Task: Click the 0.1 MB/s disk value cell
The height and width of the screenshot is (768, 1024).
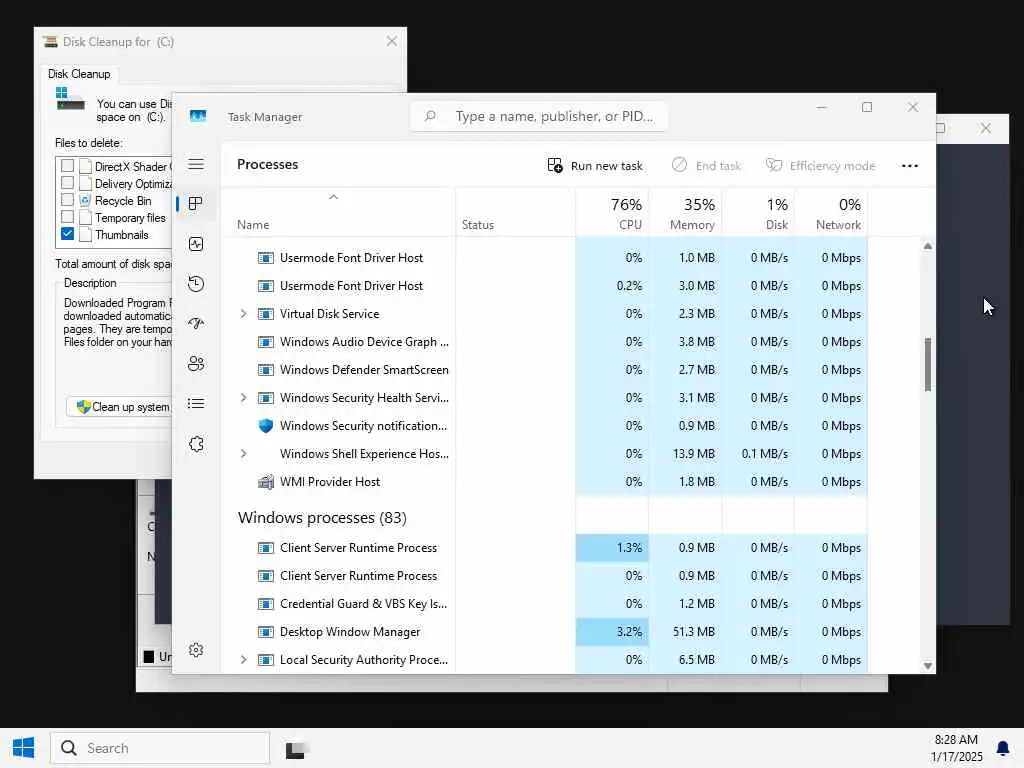Action: click(758, 454)
